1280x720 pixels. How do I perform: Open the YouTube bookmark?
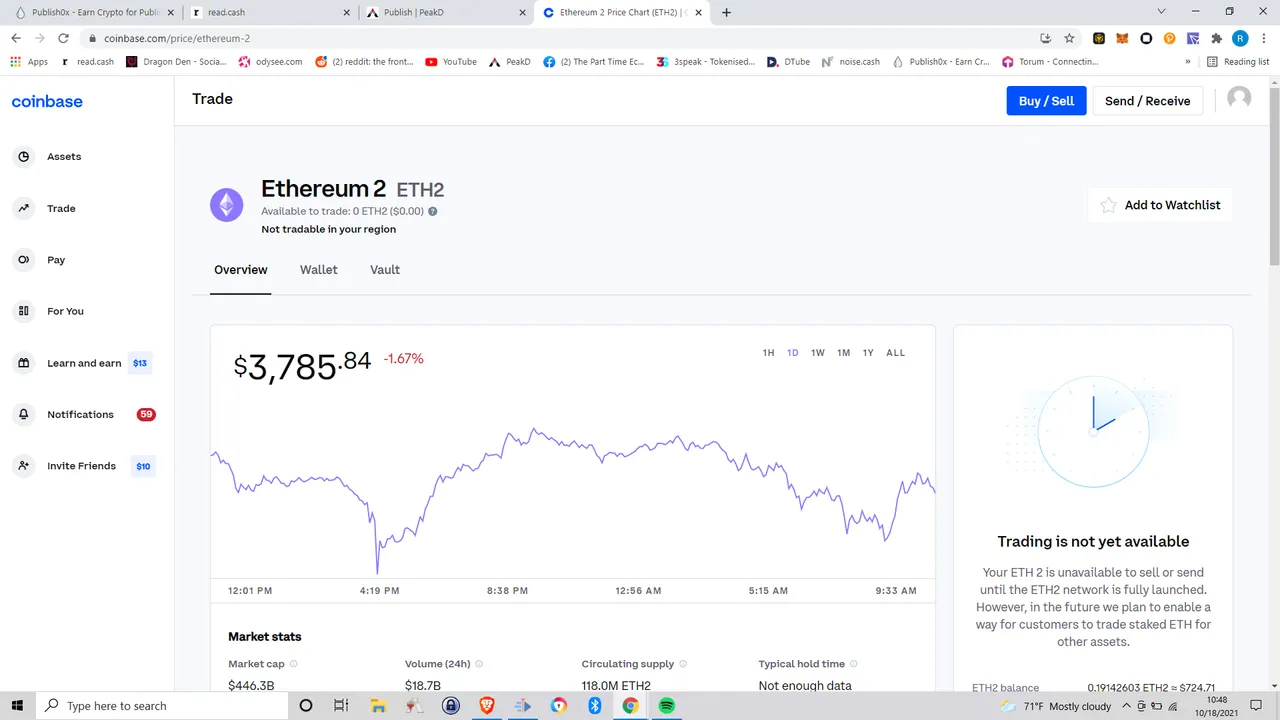[x=451, y=62]
